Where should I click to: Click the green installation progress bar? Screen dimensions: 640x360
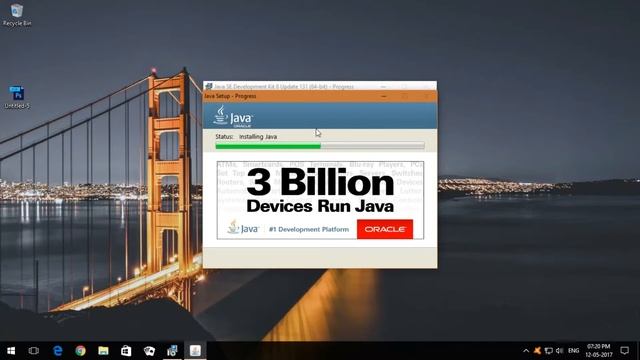[320, 146]
